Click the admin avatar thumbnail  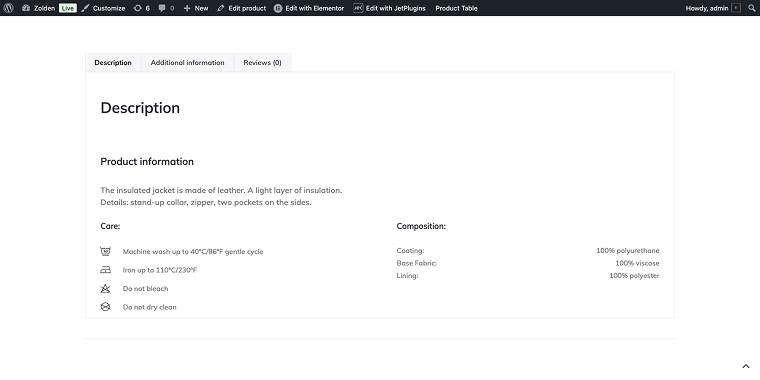(x=736, y=8)
